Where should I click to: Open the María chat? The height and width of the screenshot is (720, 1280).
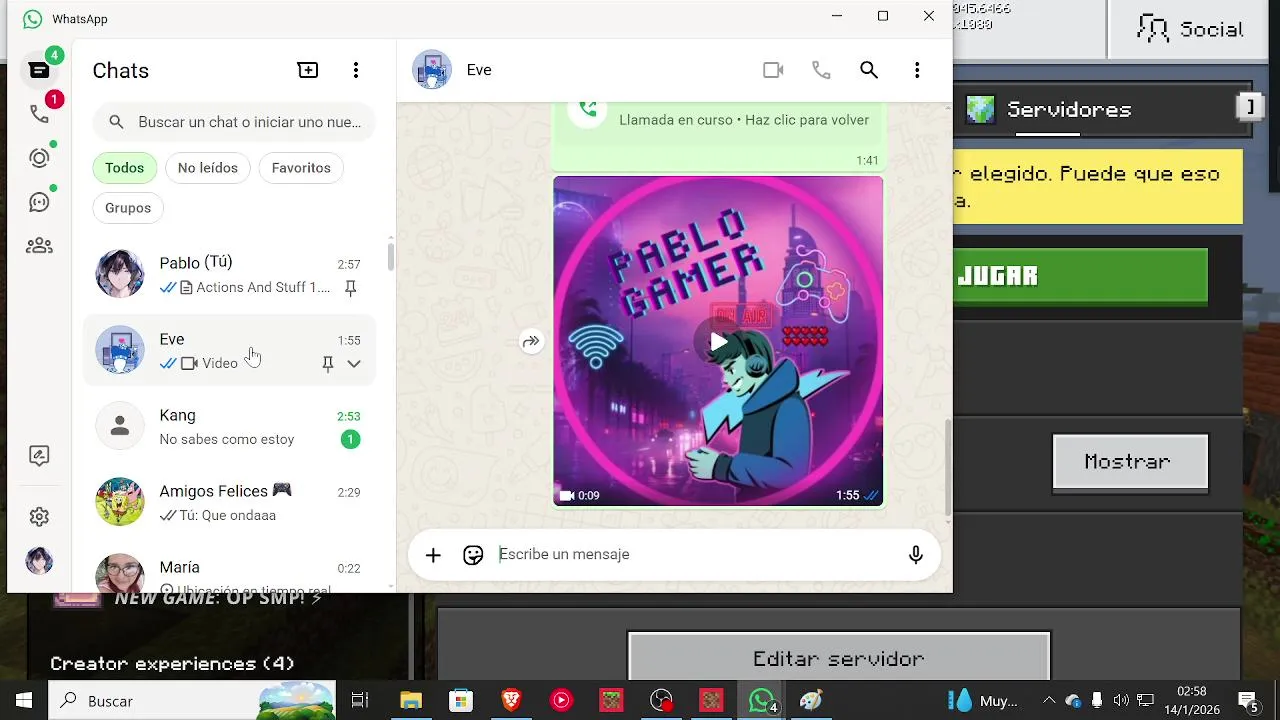(x=229, y=572)
